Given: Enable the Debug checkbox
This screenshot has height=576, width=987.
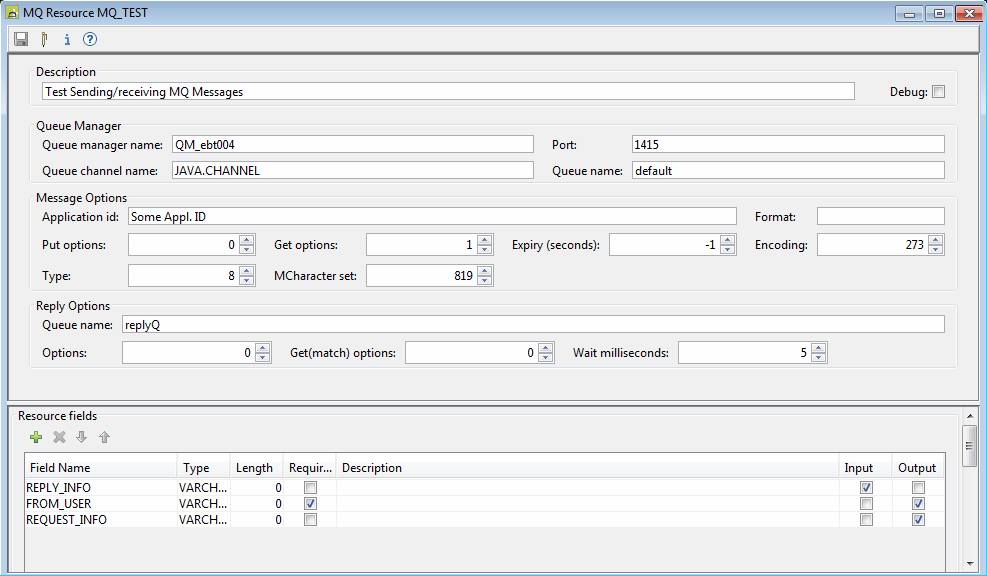Looking at the screenshot, I should [938, 92].
